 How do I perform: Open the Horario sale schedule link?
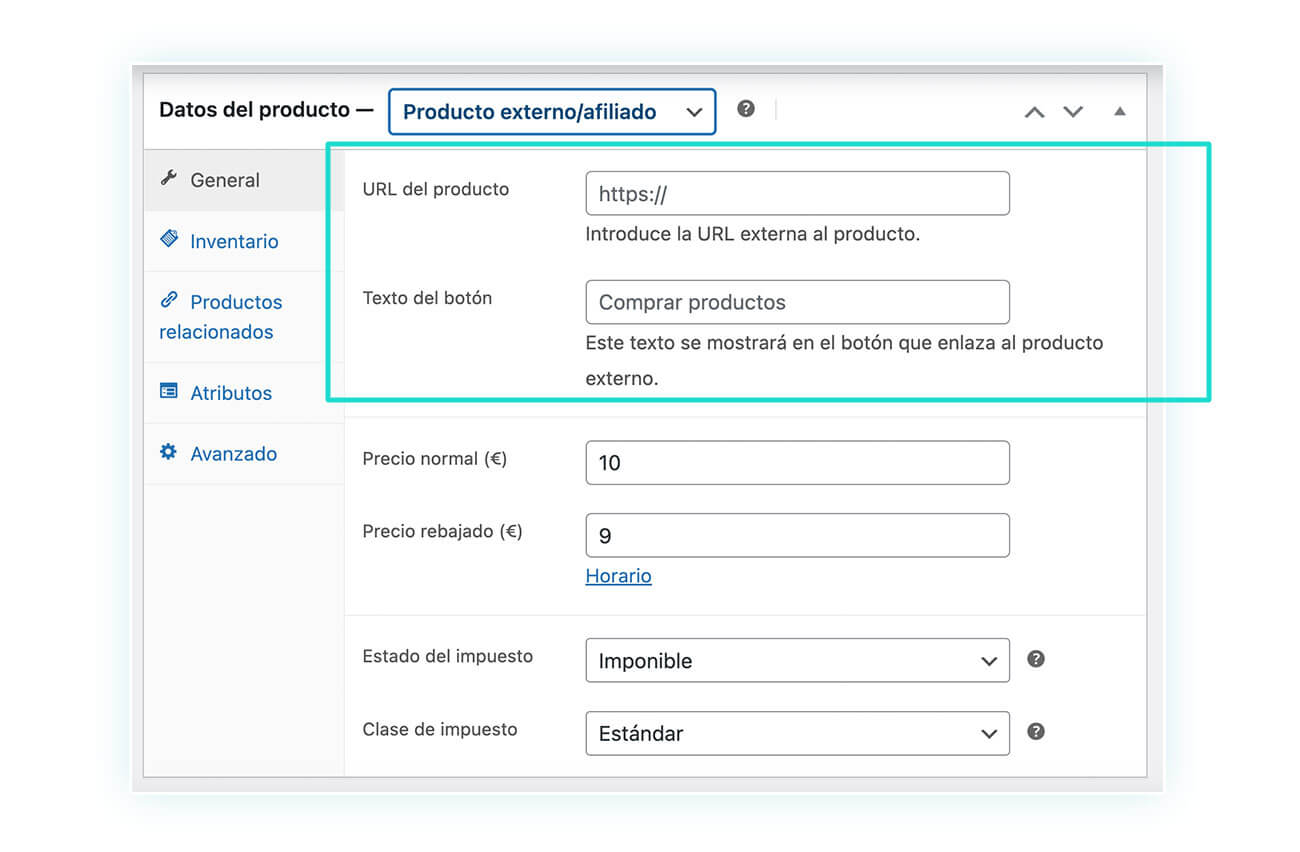click(618, 576)
